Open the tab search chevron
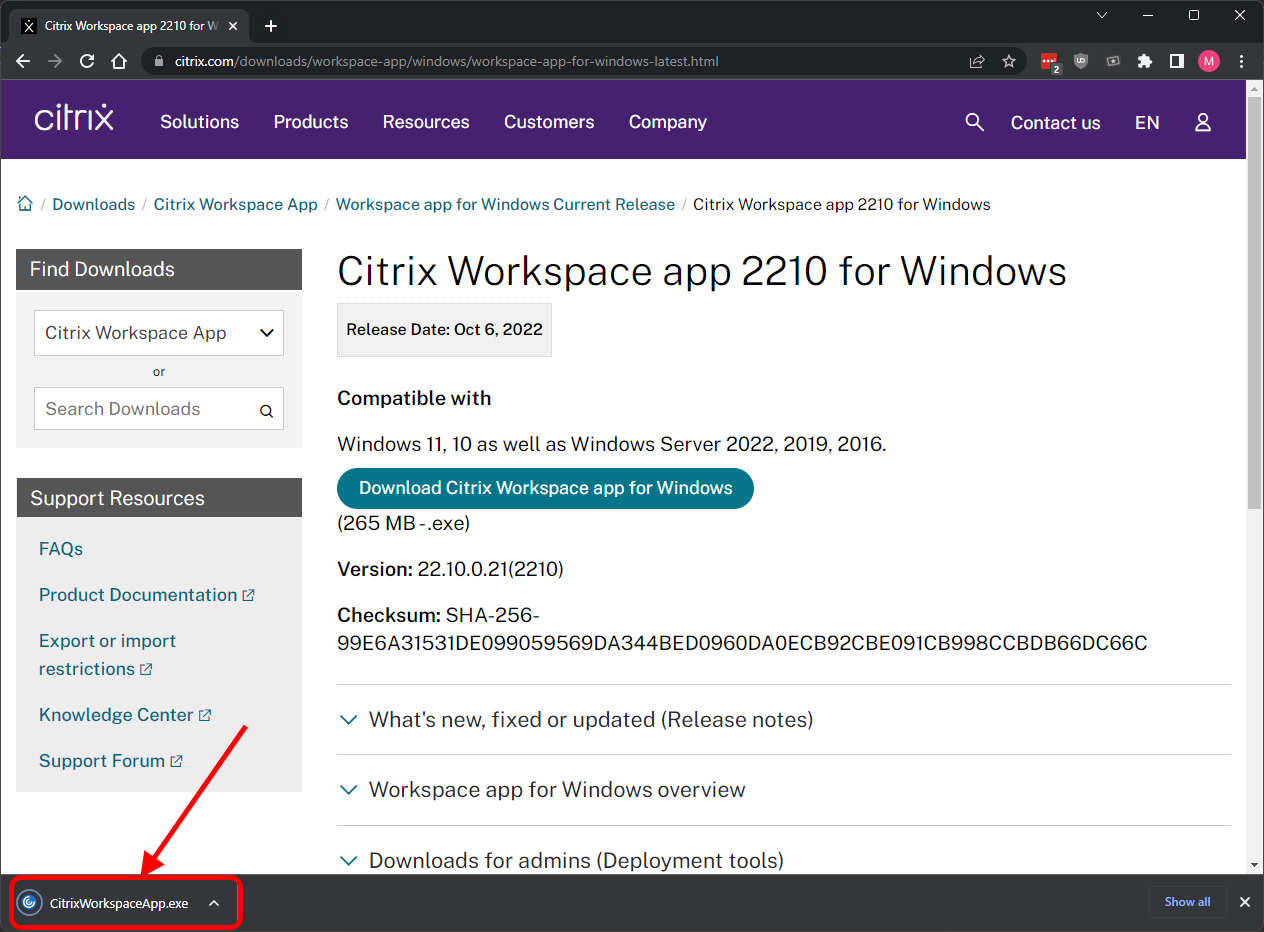Image resolution: width=1264 pixels, height=932 pixels. click(x=1102, y=15)
